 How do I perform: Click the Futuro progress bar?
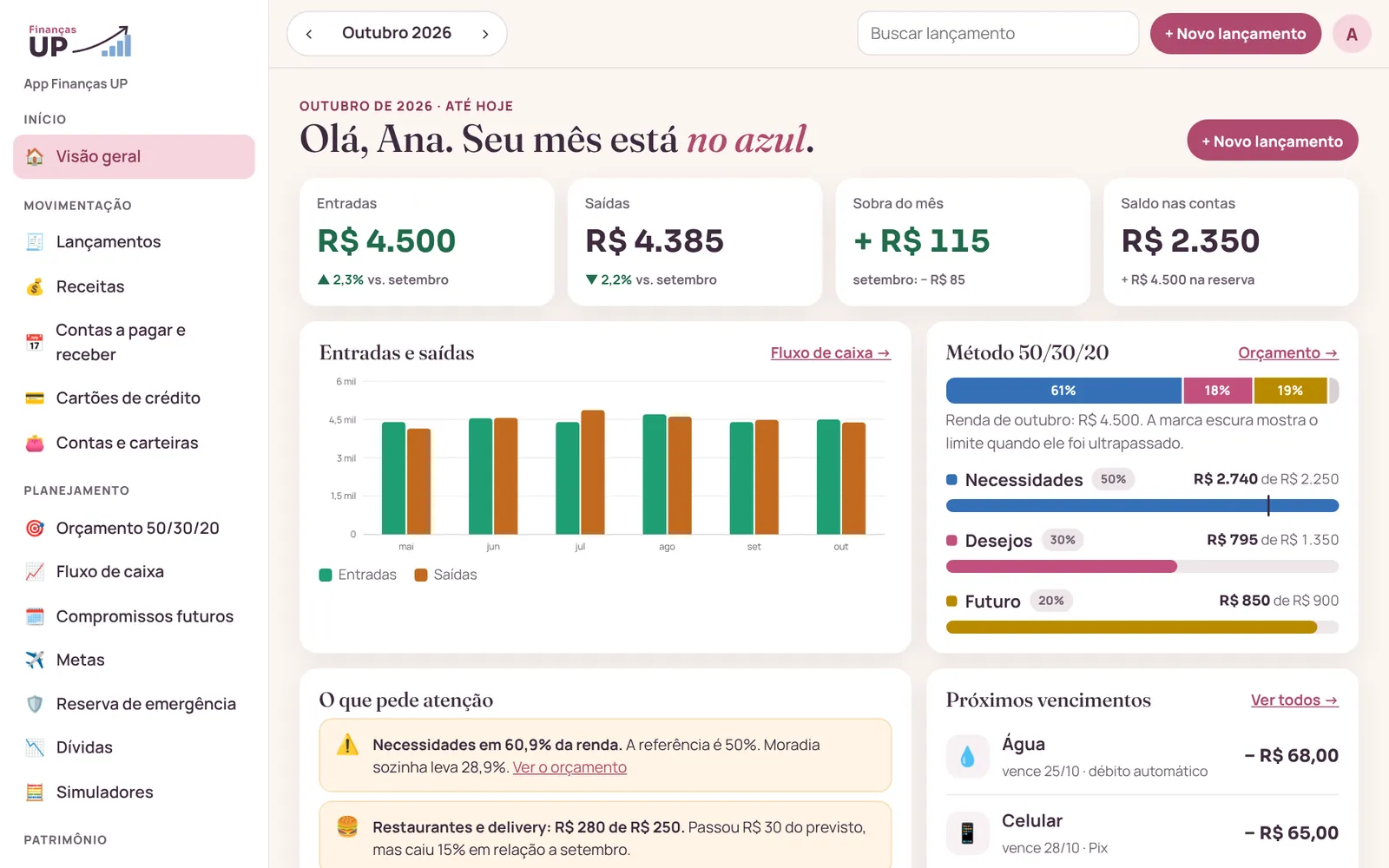[x=1142, y=628]
